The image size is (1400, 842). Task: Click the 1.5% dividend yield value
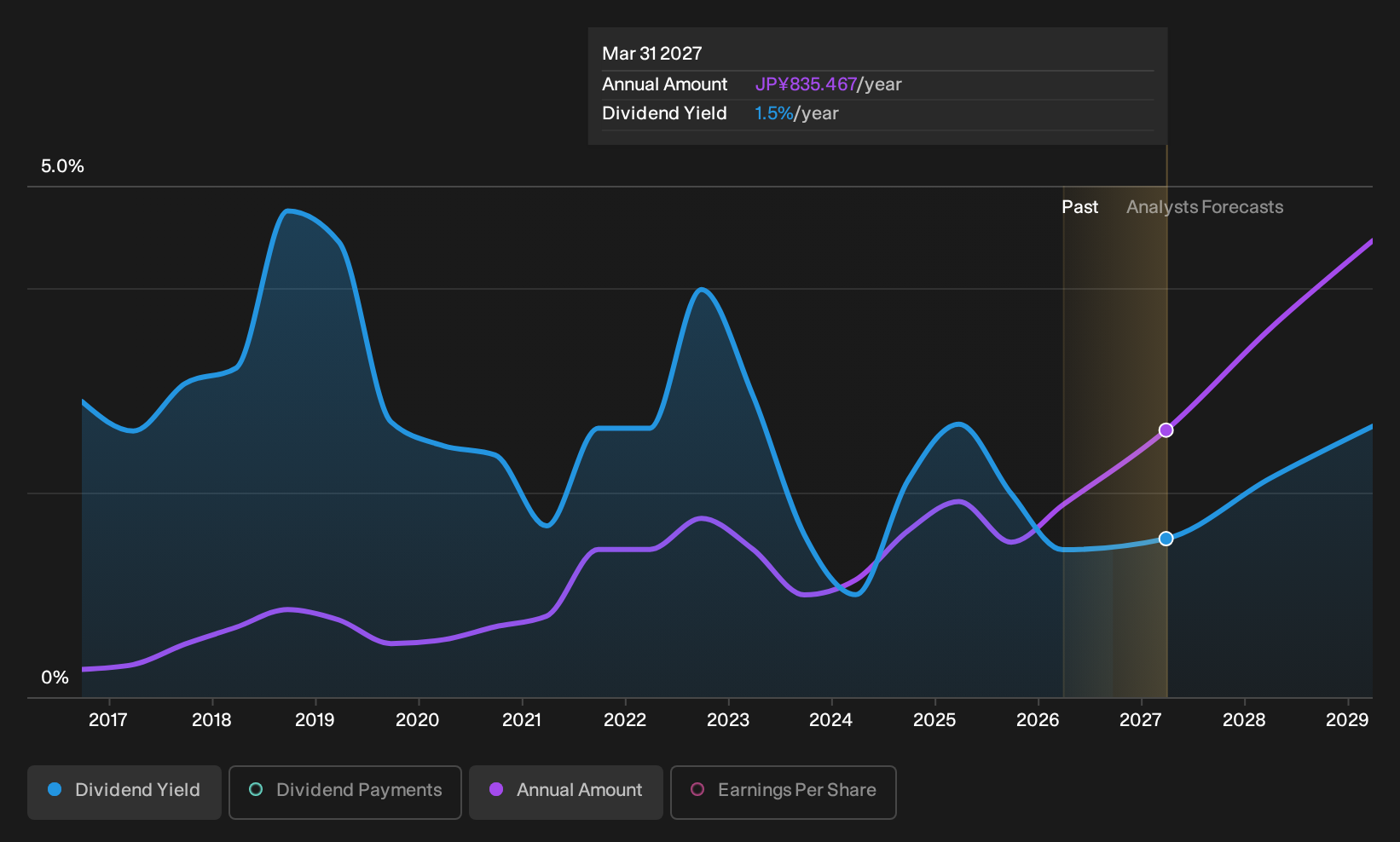[774, 113]
